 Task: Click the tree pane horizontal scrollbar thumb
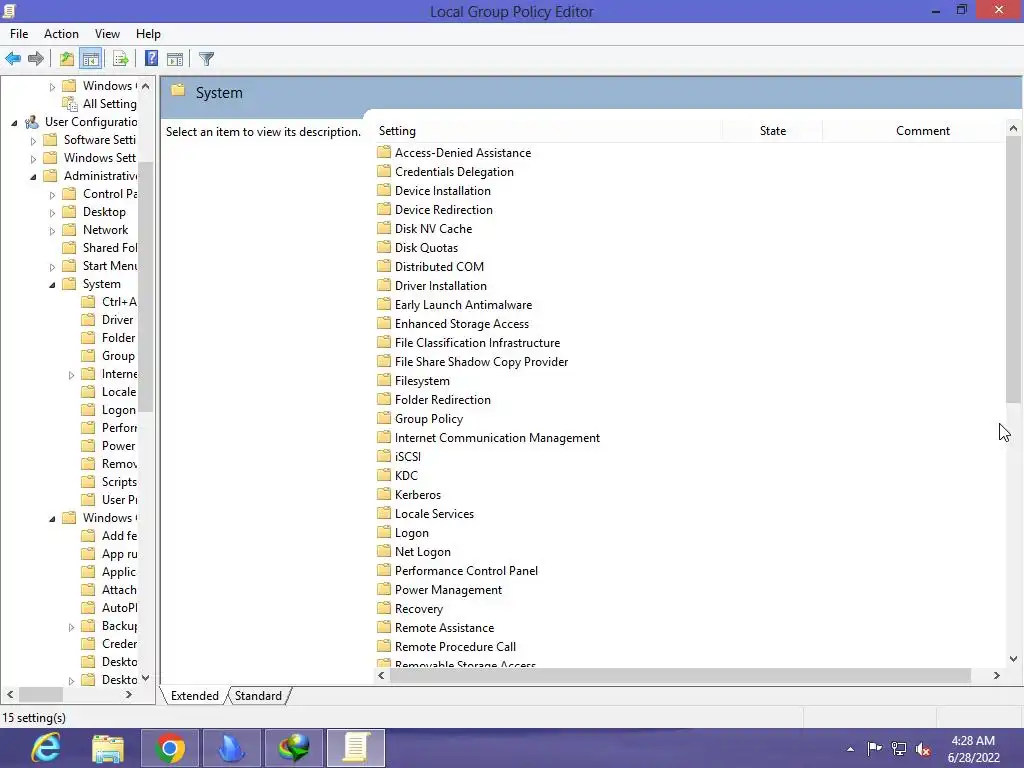[x=40, y=695]
